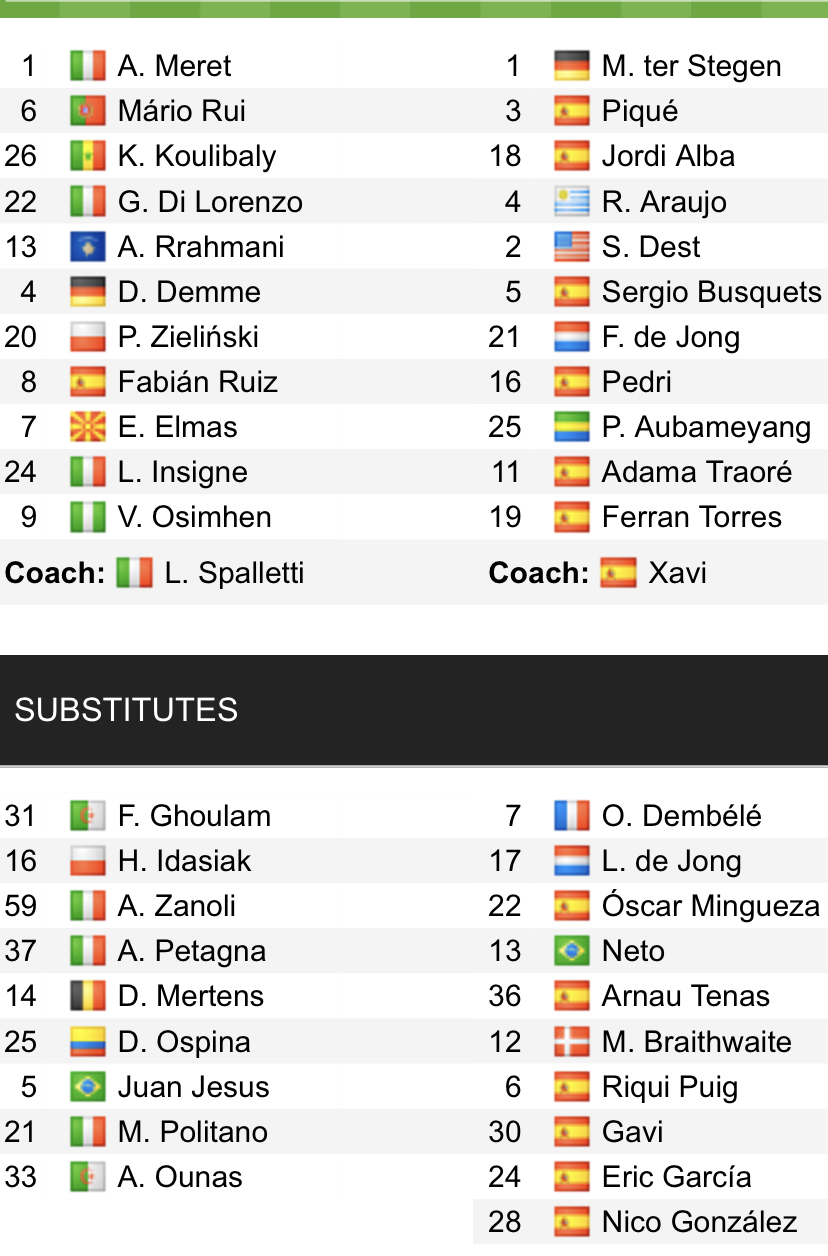The image size is (828, 1256).
Task: Open substitute Gavi's player page
Action: [x=632, y=1132]
